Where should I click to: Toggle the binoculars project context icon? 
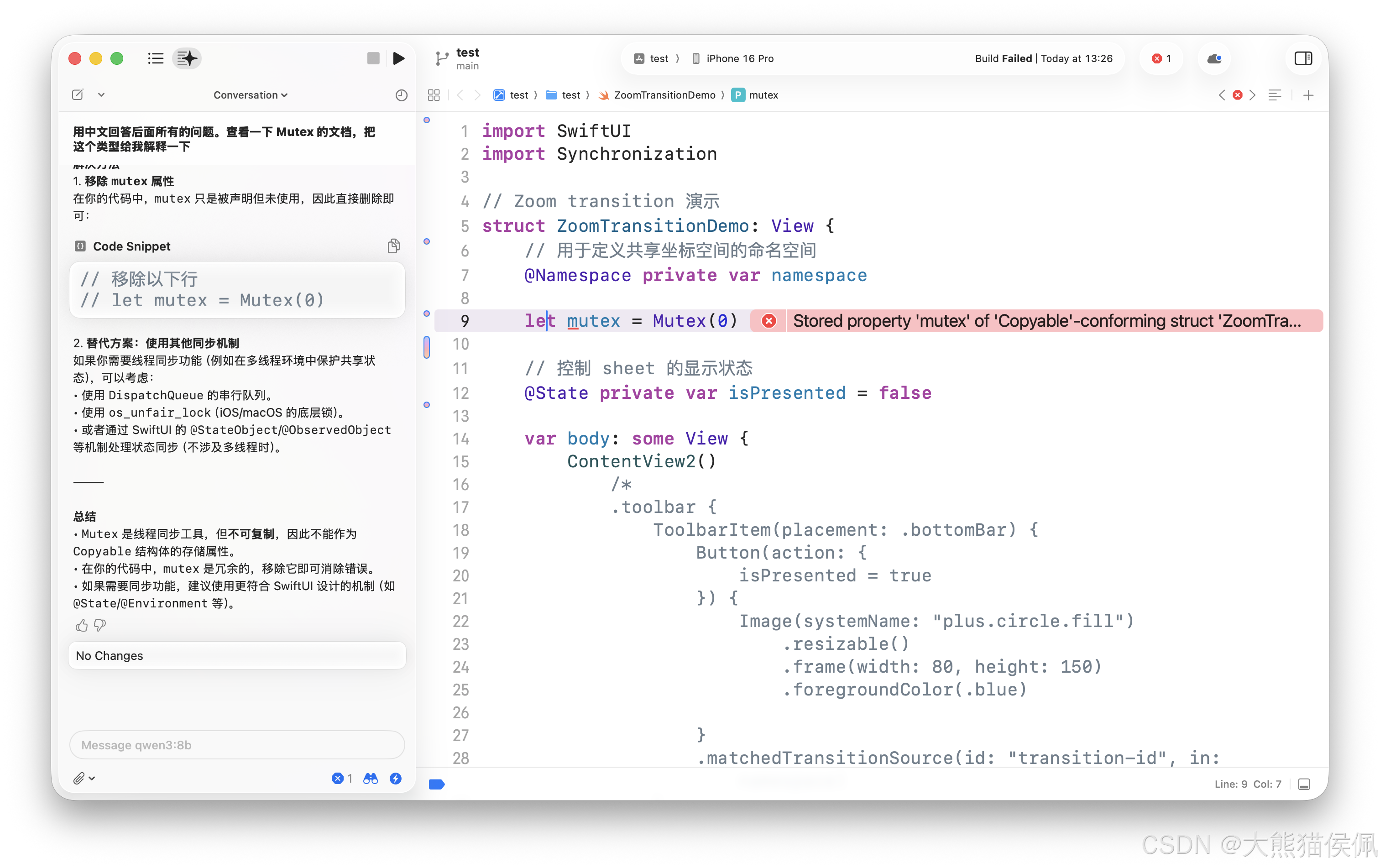pos(371,778)
